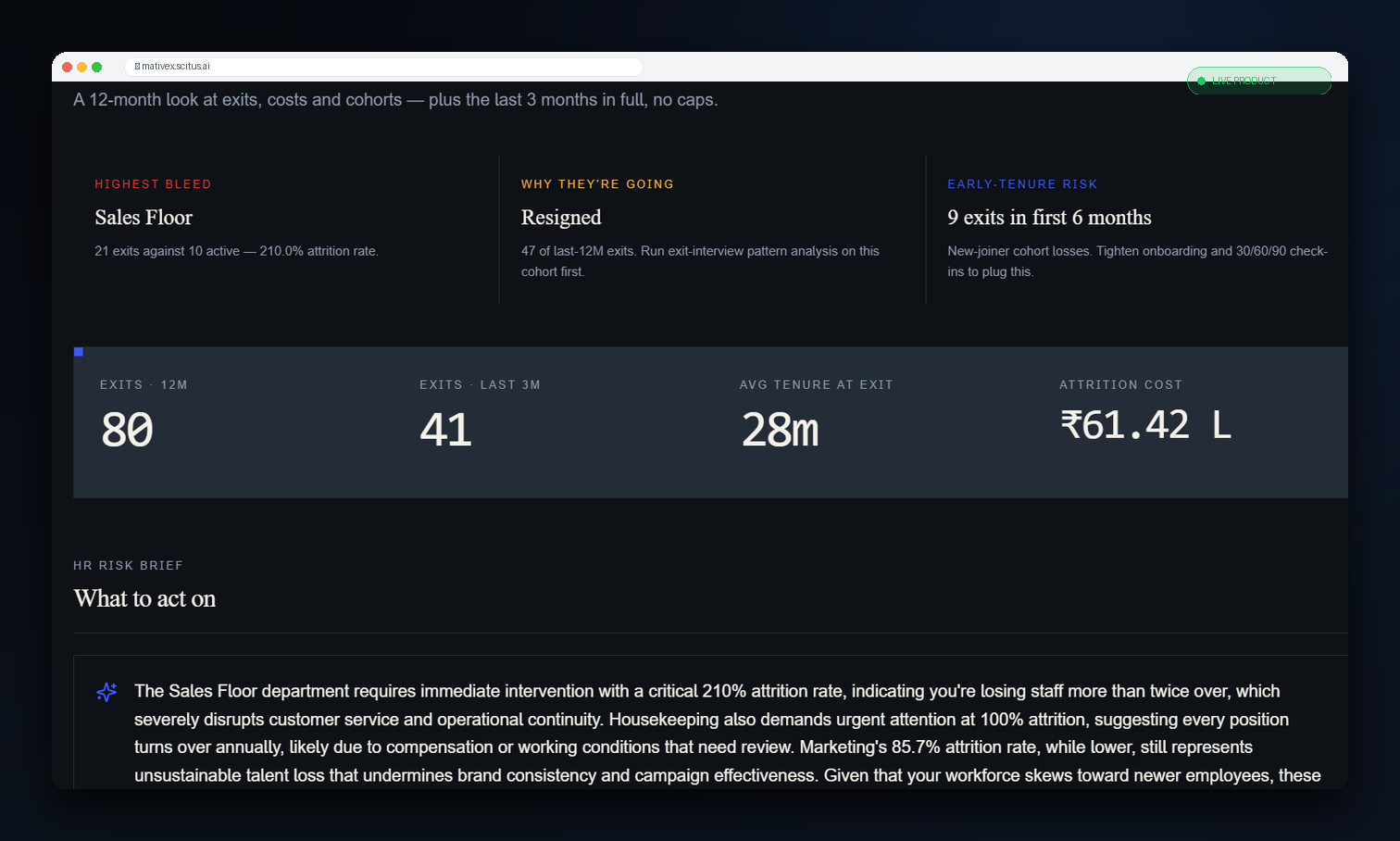Image resolution: width=1400 pixels, height=841 pixels.
Task: Click the ₹61.42 L attrition cost value
Action: click(x=1145, y=426)
